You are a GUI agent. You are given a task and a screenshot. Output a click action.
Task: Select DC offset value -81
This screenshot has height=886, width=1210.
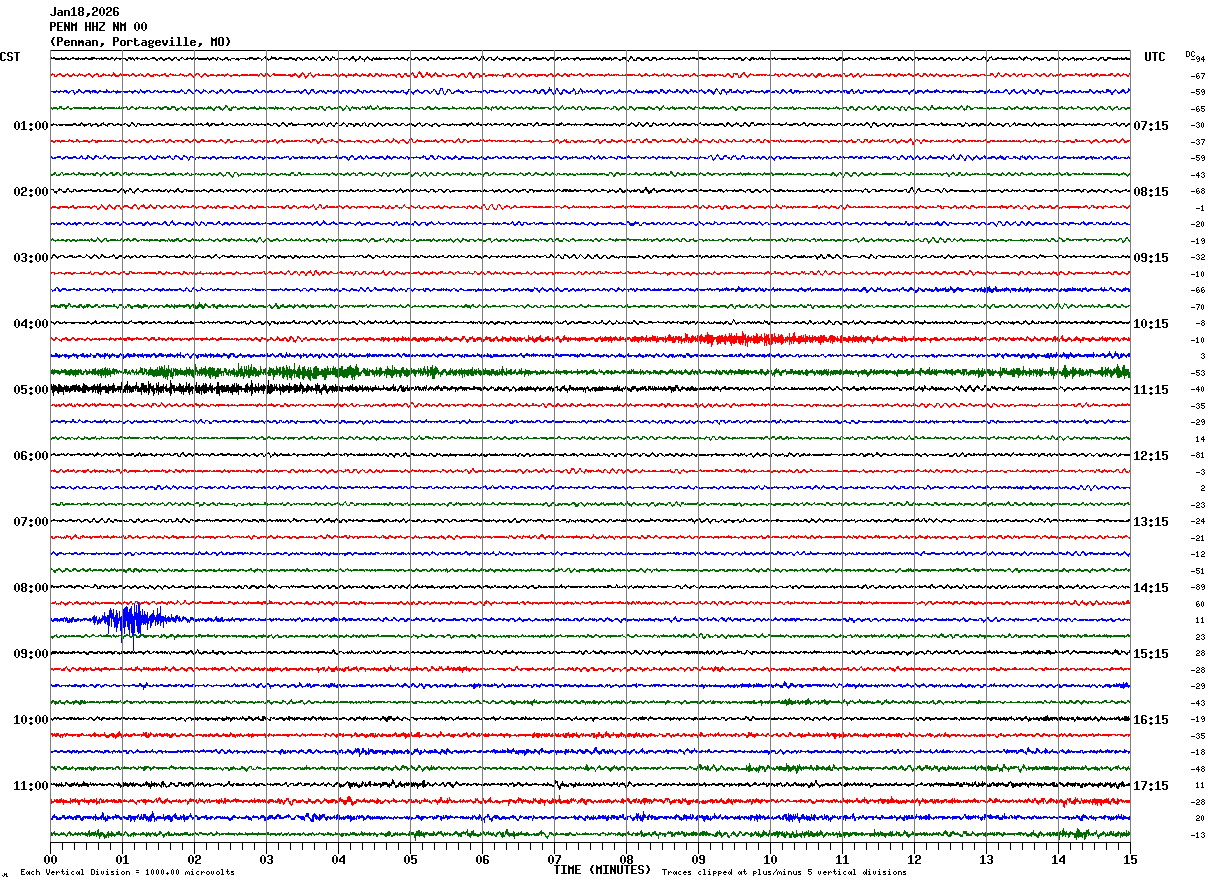coord(1196,455)
